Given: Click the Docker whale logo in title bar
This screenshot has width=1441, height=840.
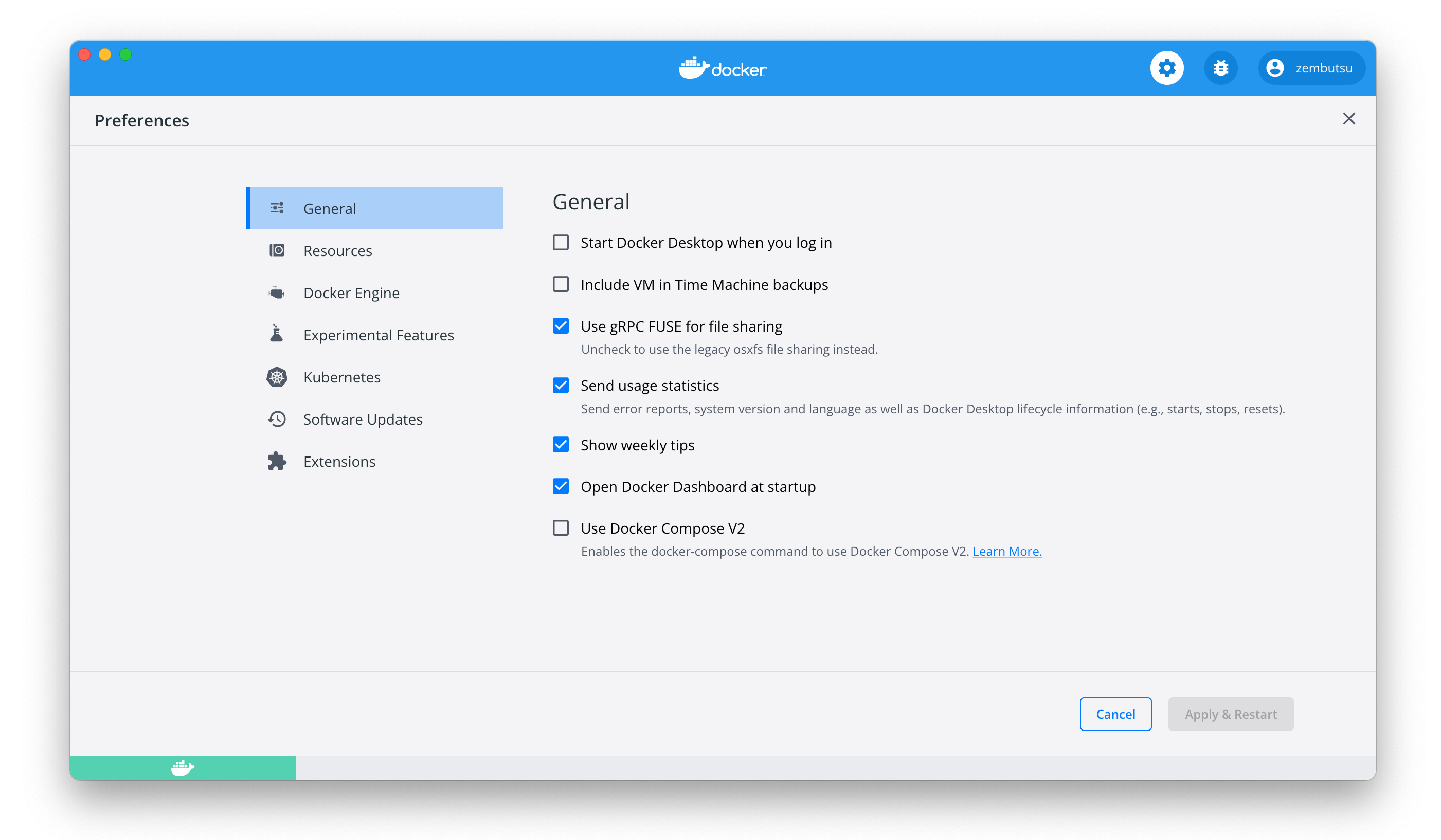Looking at the screenshot, I should (x=722, y=68).
